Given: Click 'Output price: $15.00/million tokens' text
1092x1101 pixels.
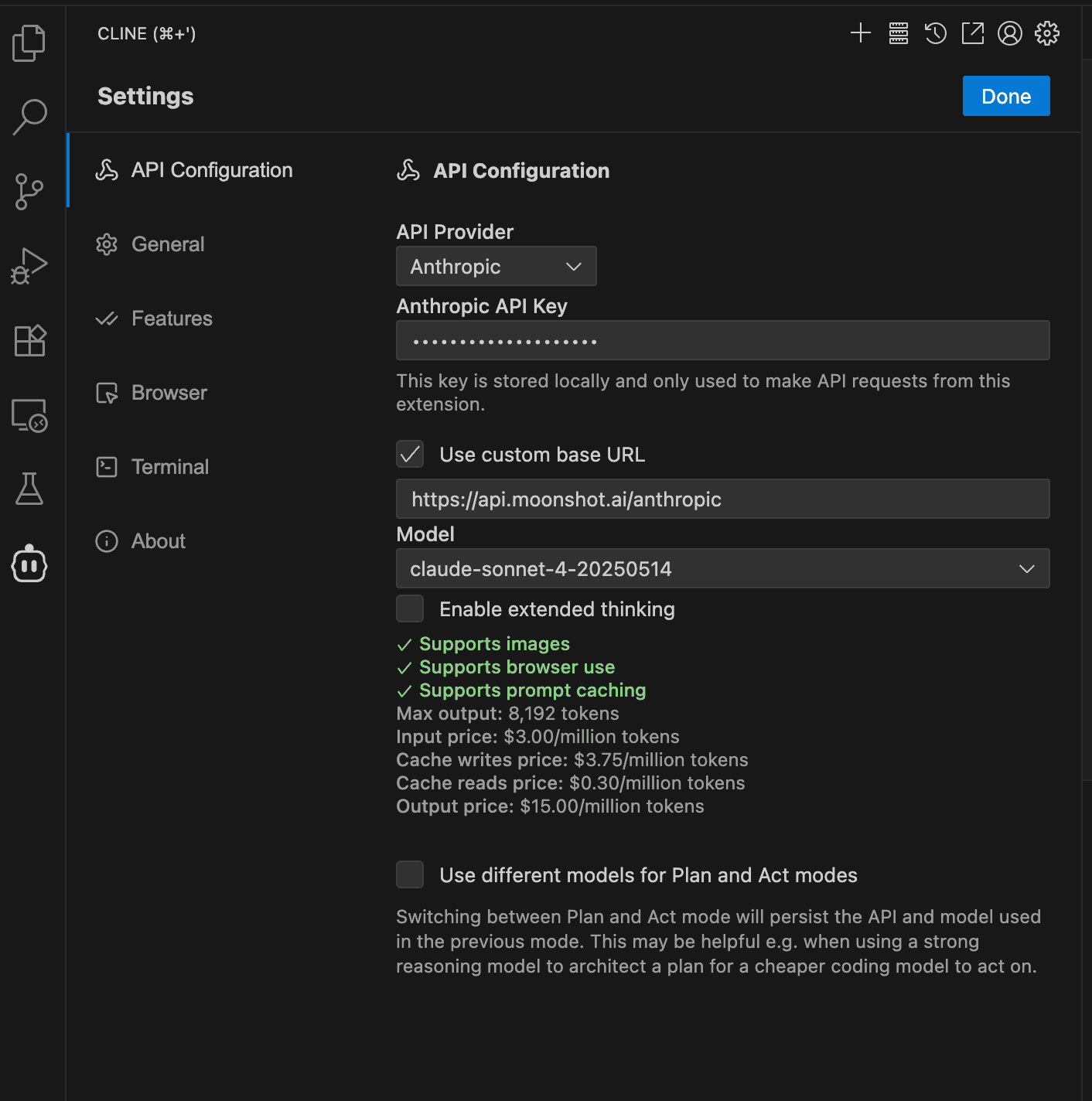Looking at the screenshot, I should tap(550, 806).
